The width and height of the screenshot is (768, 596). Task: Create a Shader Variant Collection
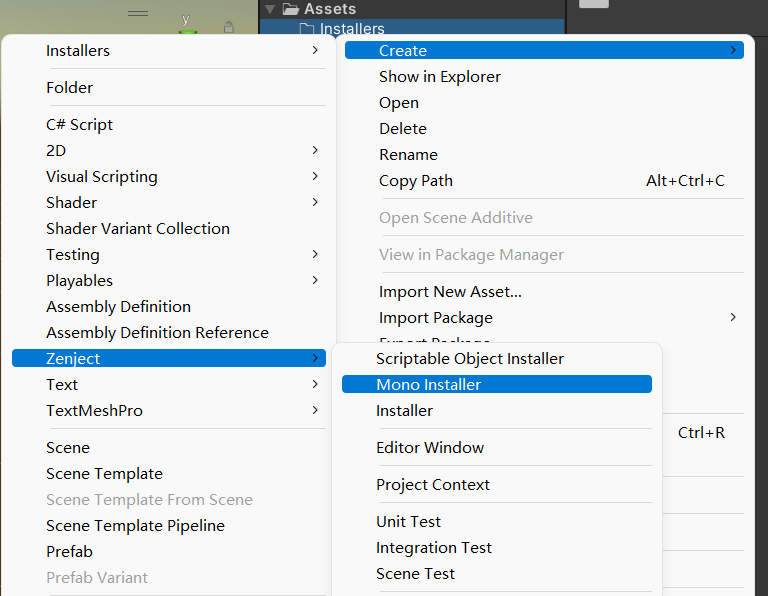click(168, 228)
